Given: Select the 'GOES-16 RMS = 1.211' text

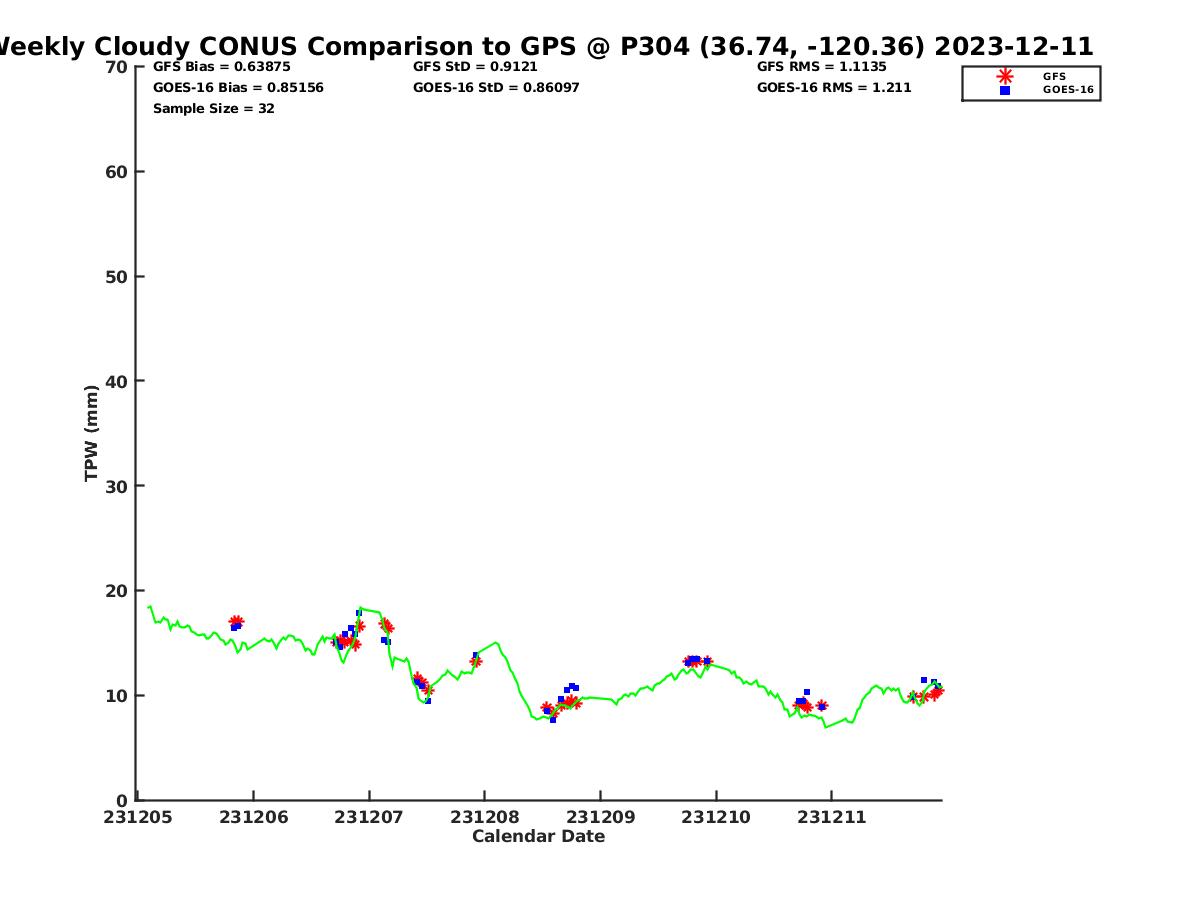Looking at the screenshot, I should (x=834, y=88).
